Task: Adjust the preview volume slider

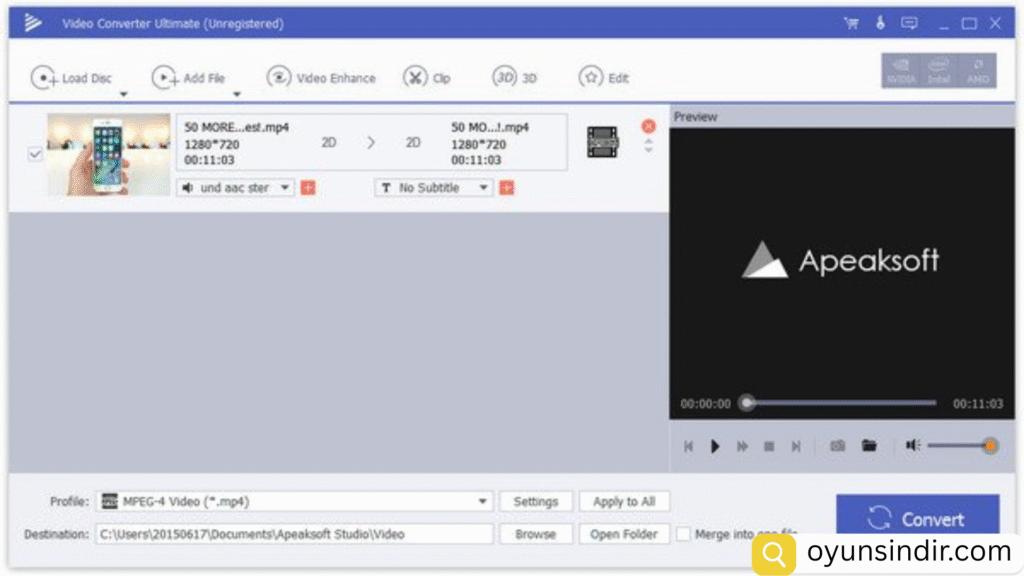Action: [x=958, y=446]
